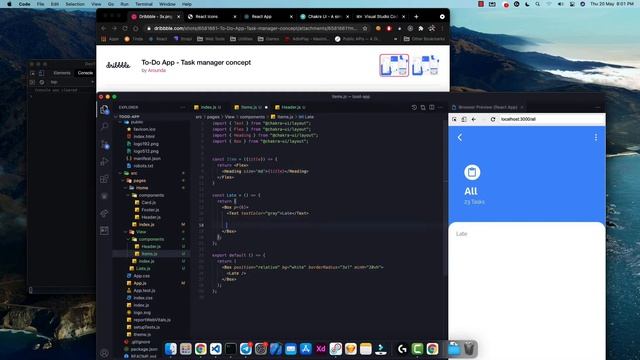Click the clipboard icon above All in preview
Viewport: 640px width, 360px height.
point(472,172)
